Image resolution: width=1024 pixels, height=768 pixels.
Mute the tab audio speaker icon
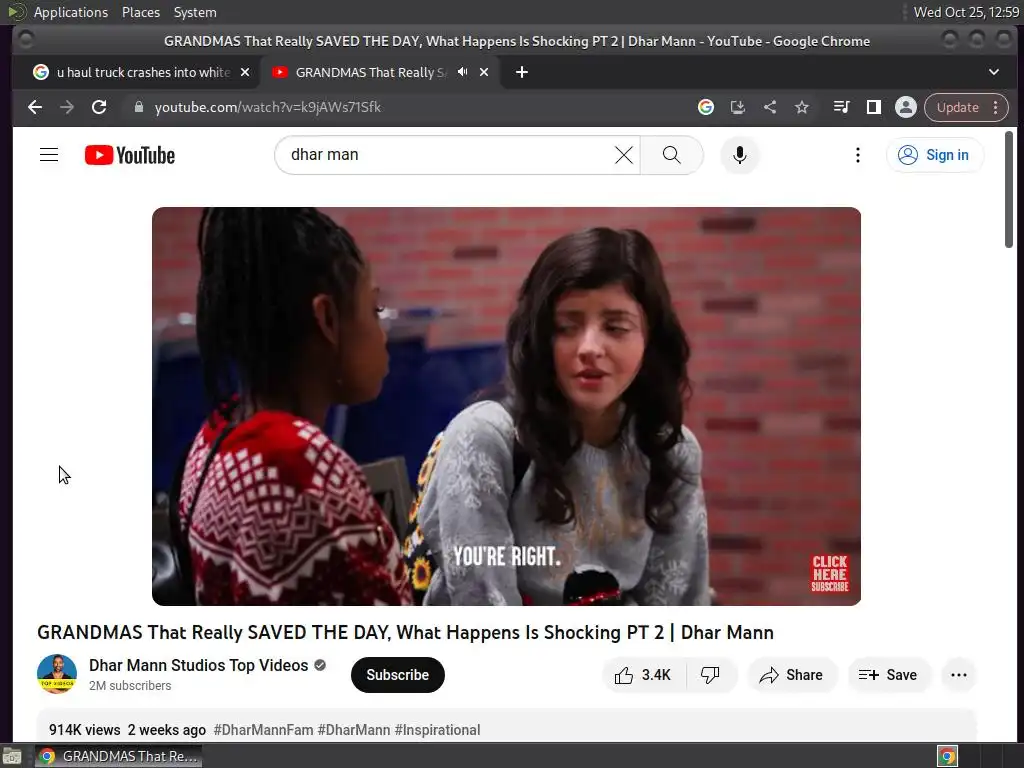click(x=462, y=72)
